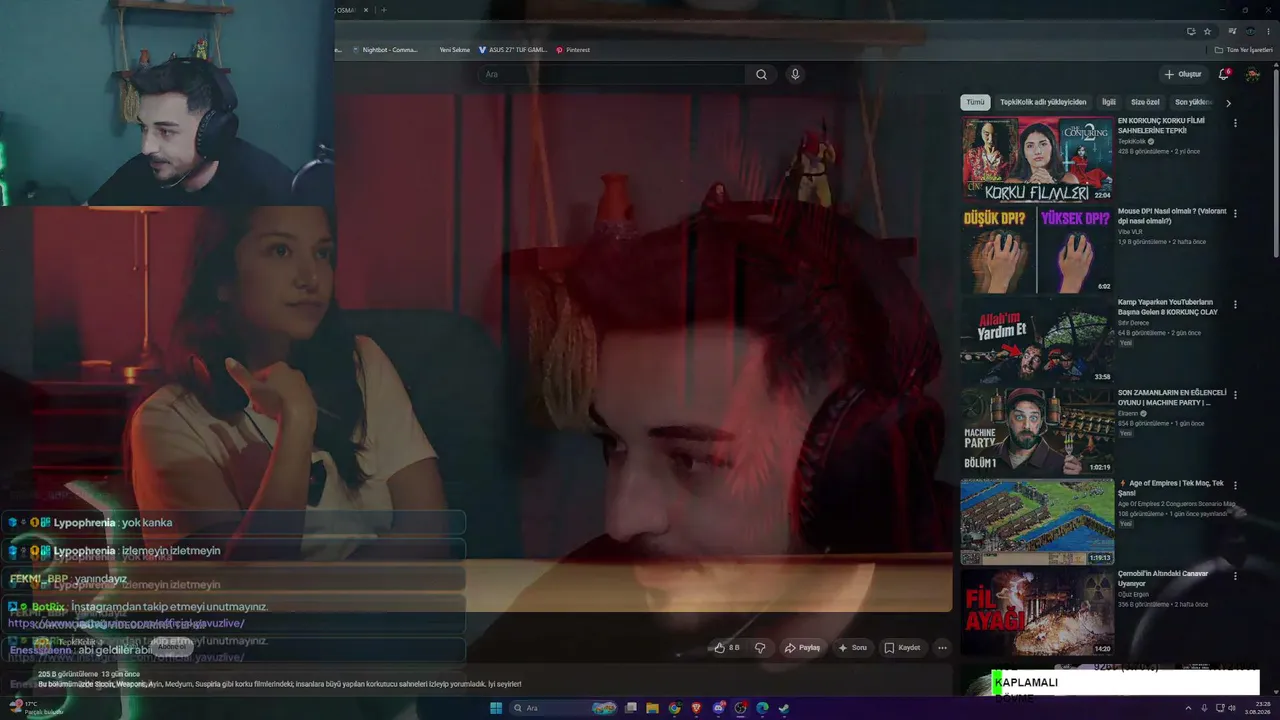Open options for Mouse DPI video
Viewport: 1280px width, 720px height.
click(1235, 213)
